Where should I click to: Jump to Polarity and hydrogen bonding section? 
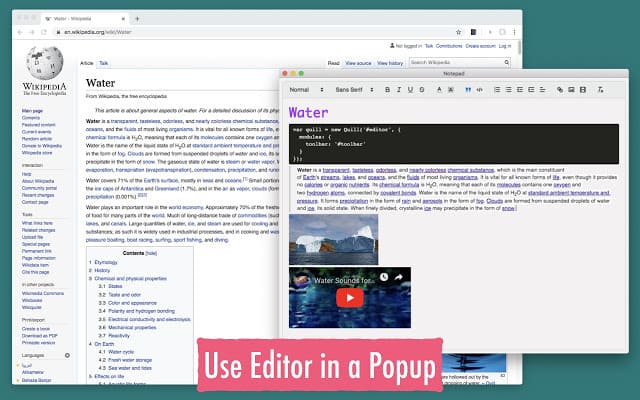point(141,311)
